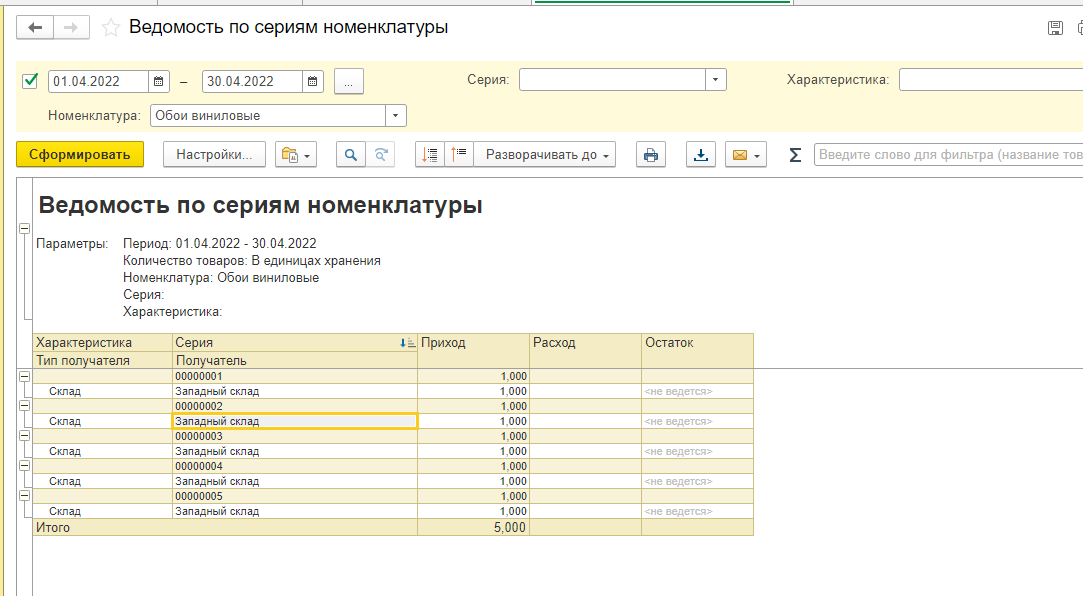Collapse the 00000003 series group
Viewport: 1083px width, 596px height.
point(24,436)
